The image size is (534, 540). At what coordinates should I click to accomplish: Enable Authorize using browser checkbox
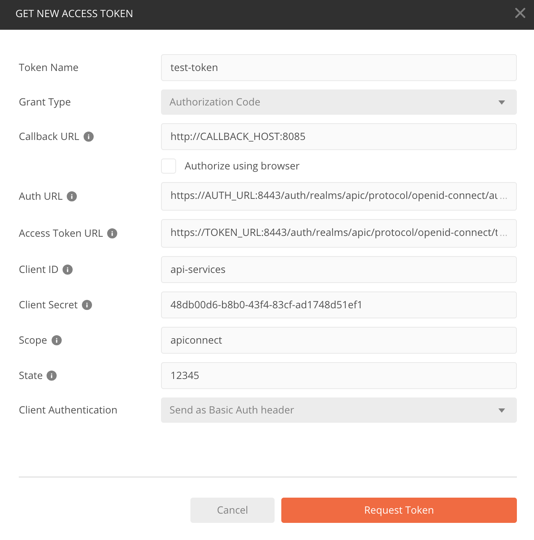(x=169, y=166)
